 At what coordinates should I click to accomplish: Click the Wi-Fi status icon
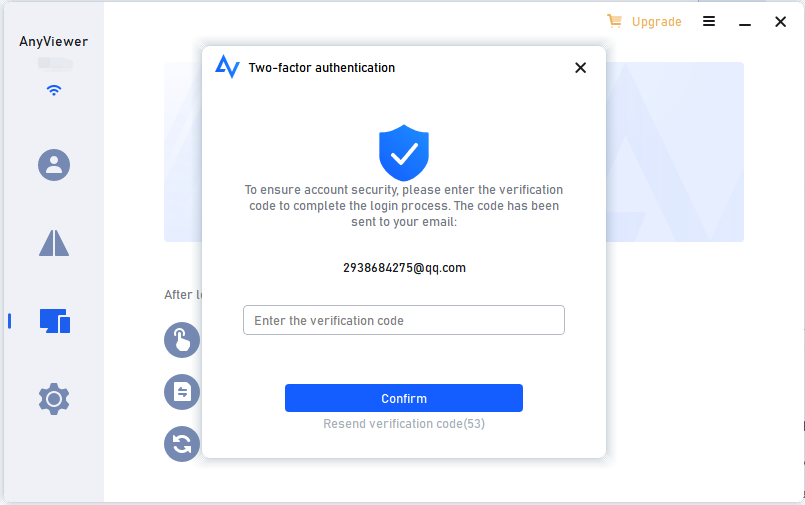tap(54, 90)
